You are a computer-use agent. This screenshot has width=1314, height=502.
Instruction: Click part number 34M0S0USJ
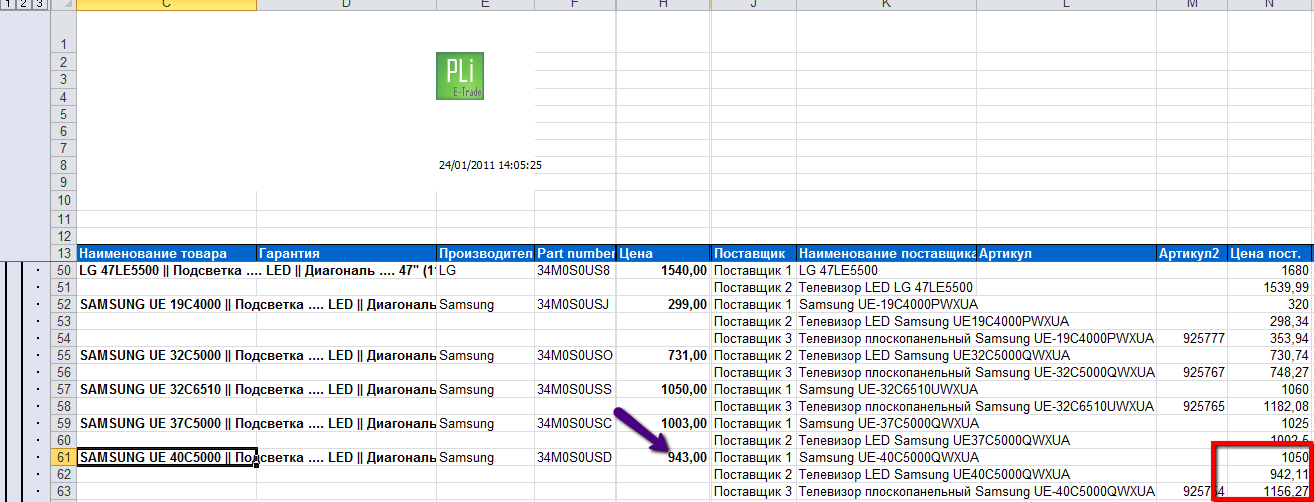pos(575,303)
